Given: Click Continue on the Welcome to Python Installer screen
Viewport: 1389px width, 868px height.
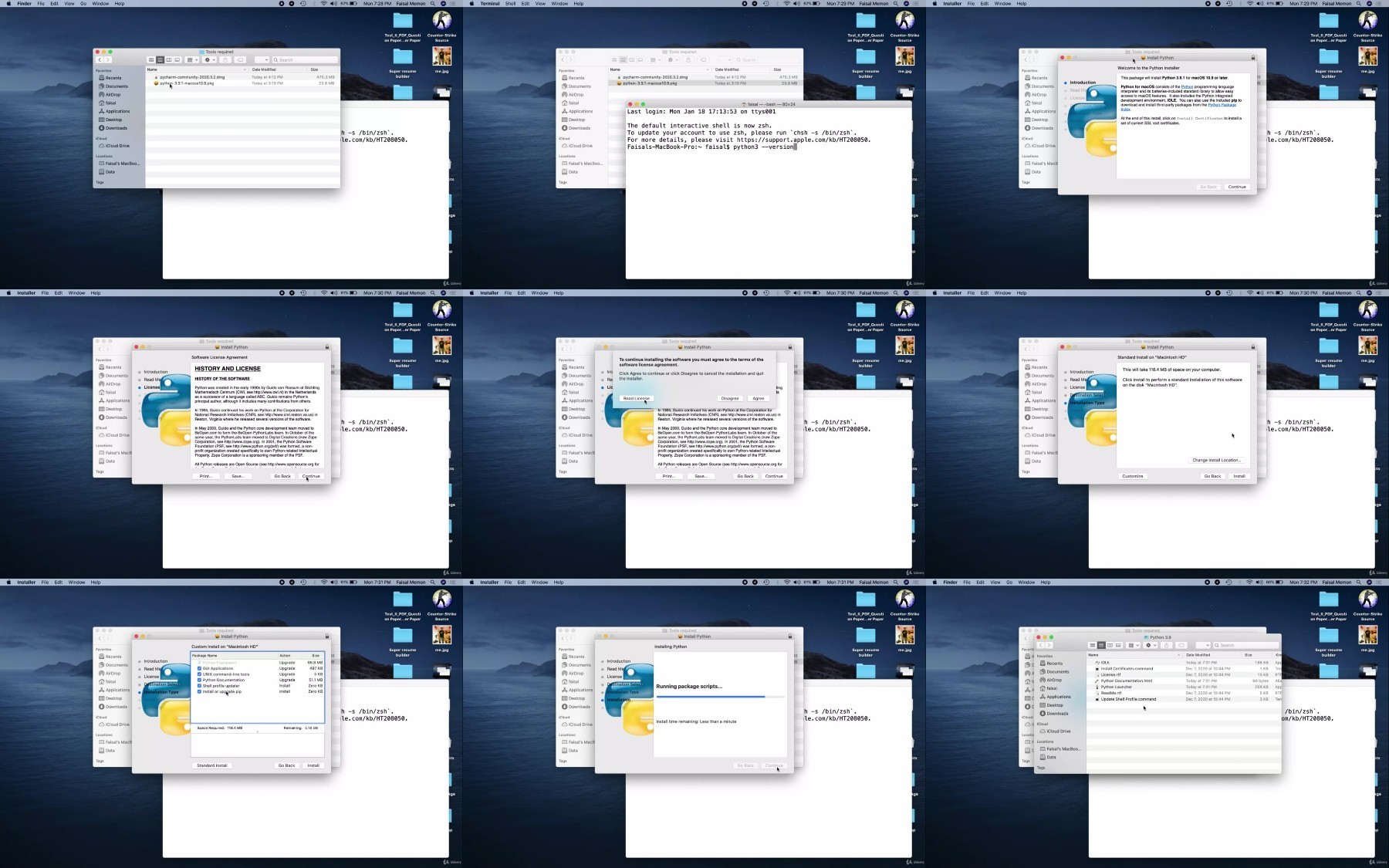Looking at the screenshot, I should click(x=1237, y=187).
